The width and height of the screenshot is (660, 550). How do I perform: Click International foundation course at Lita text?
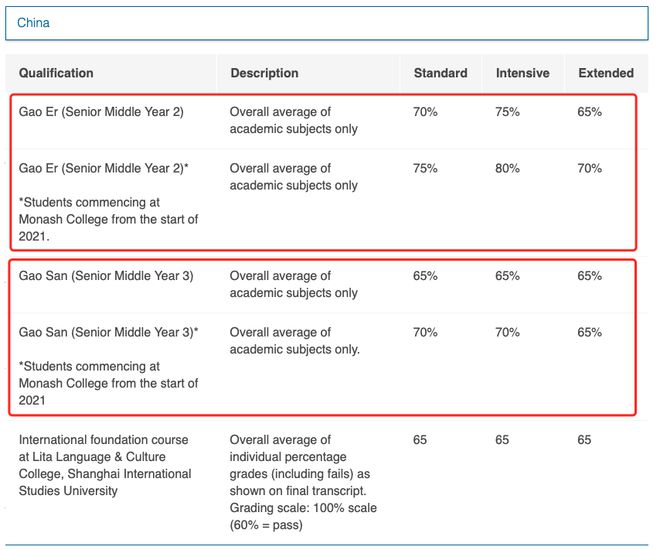[105, 465]
